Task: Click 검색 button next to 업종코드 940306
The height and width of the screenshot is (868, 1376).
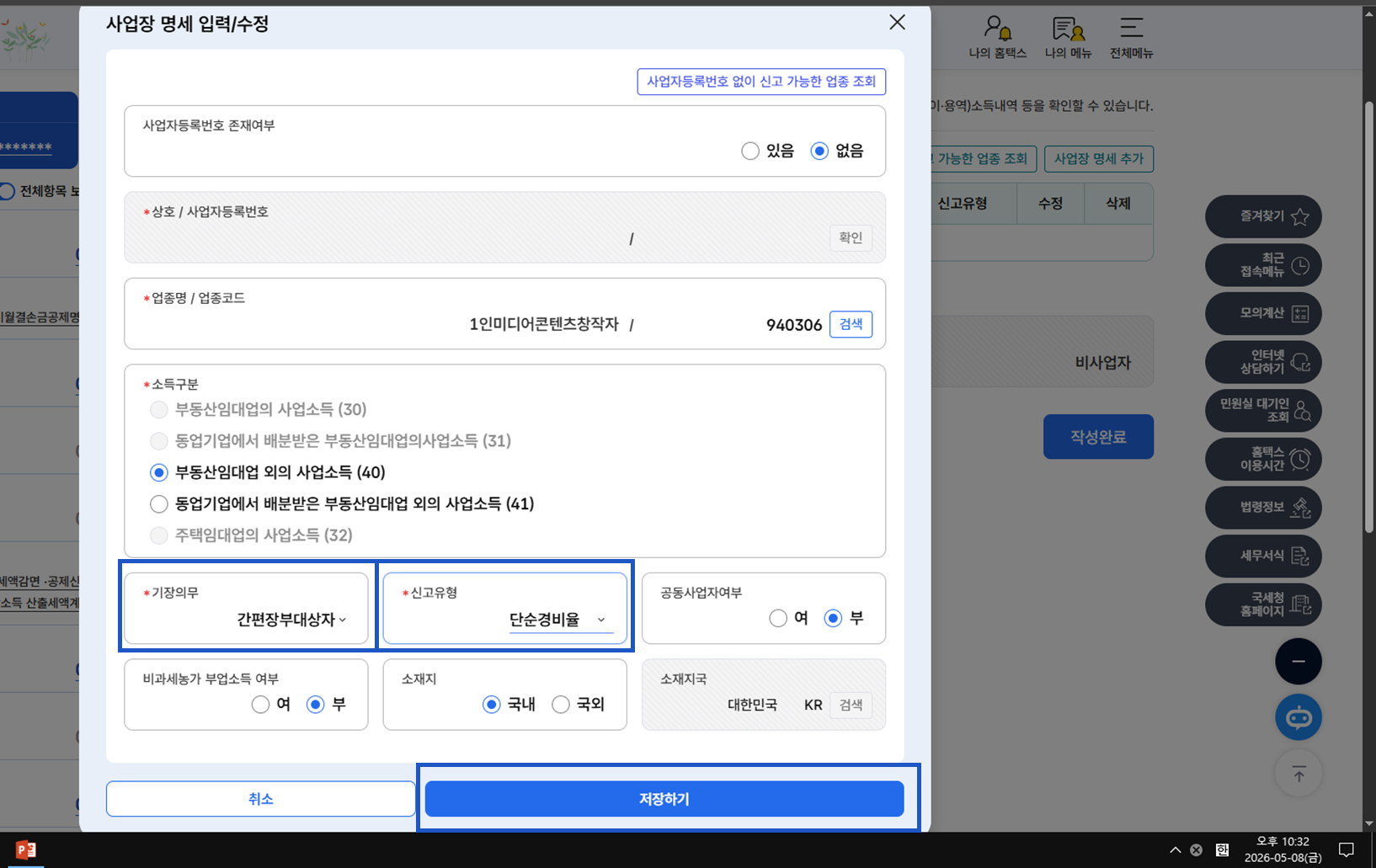Action: (851, 324)
